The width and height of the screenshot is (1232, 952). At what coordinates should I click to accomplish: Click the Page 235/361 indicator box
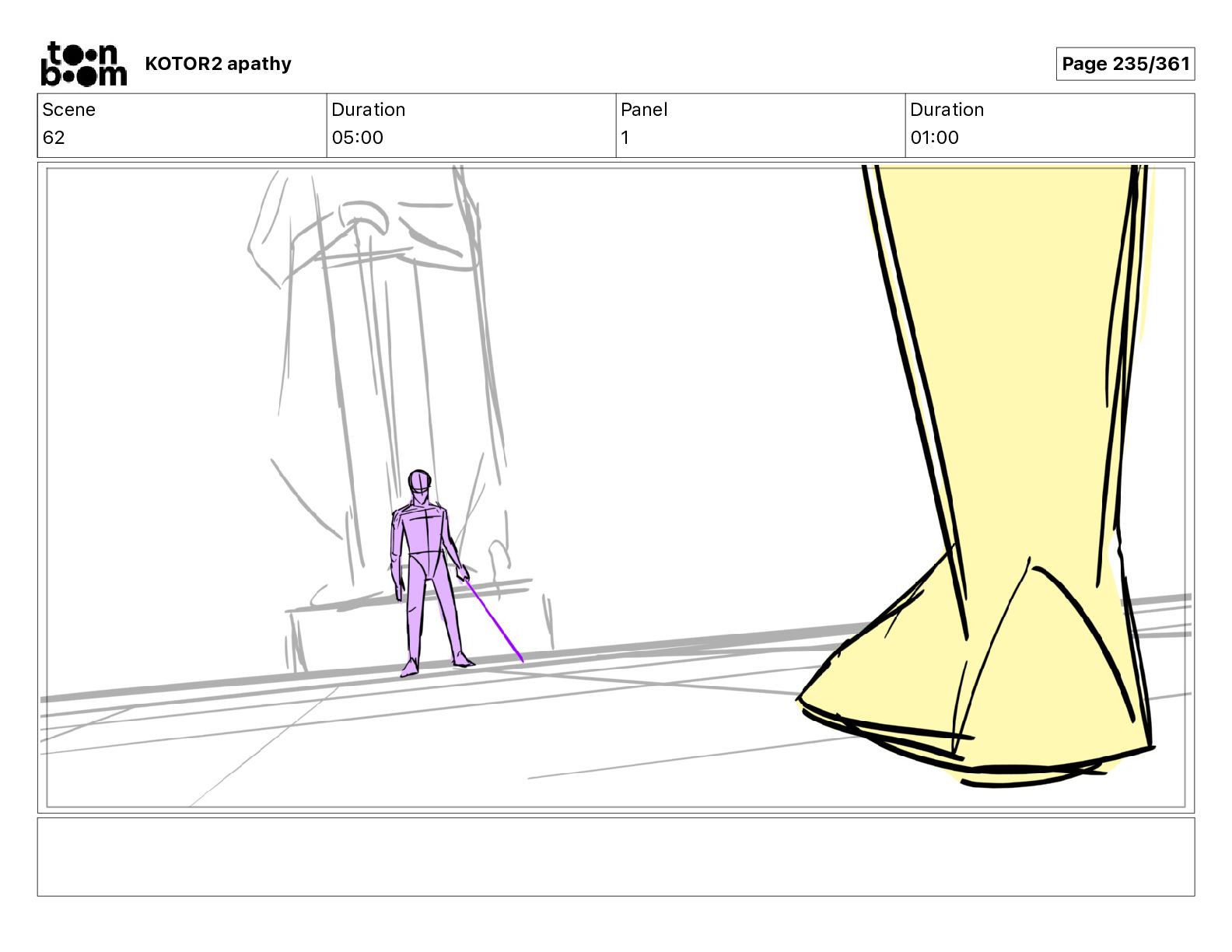(x=1125, y=64)
